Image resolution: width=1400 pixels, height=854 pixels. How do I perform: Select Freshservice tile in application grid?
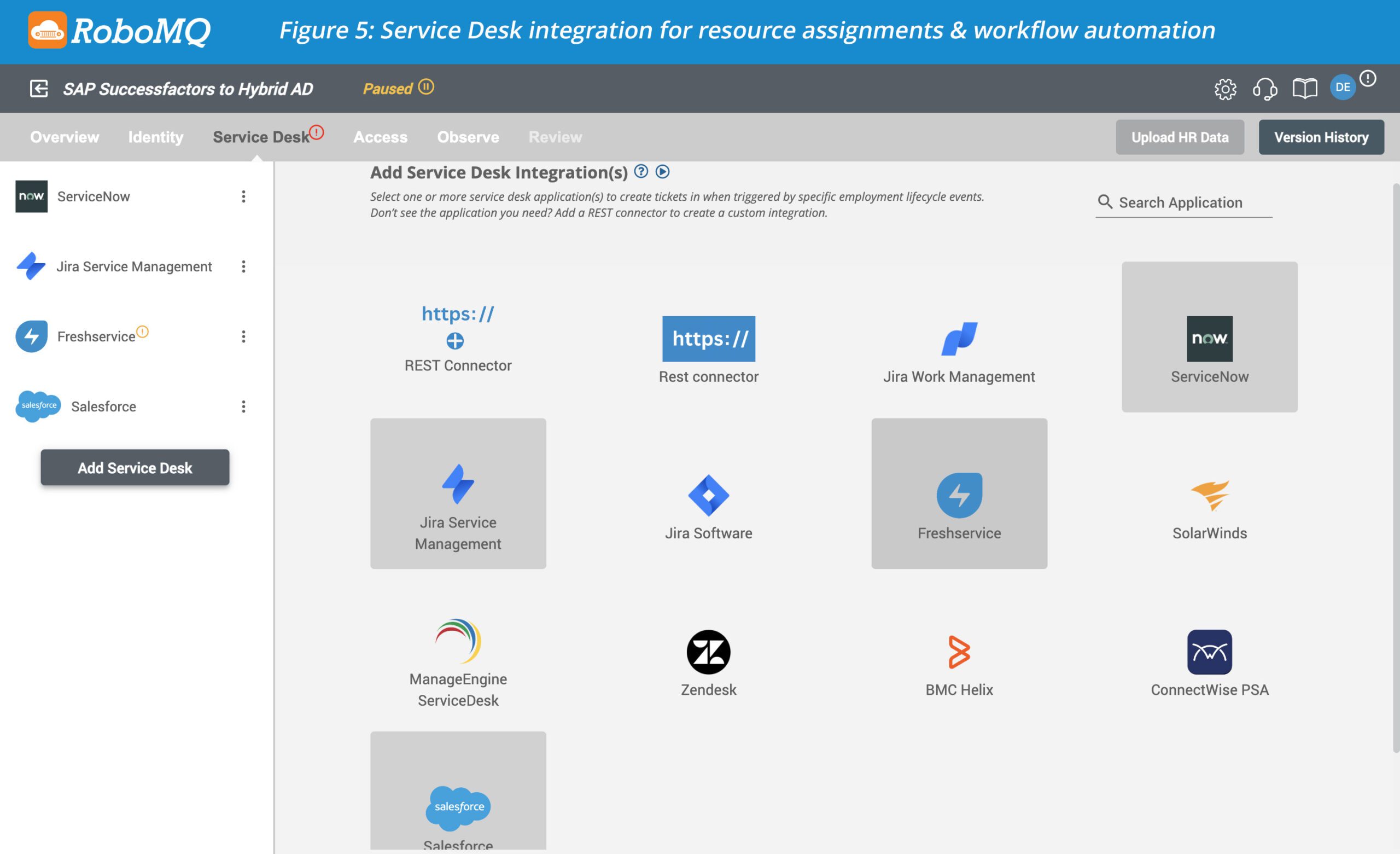tap(959, 493)
